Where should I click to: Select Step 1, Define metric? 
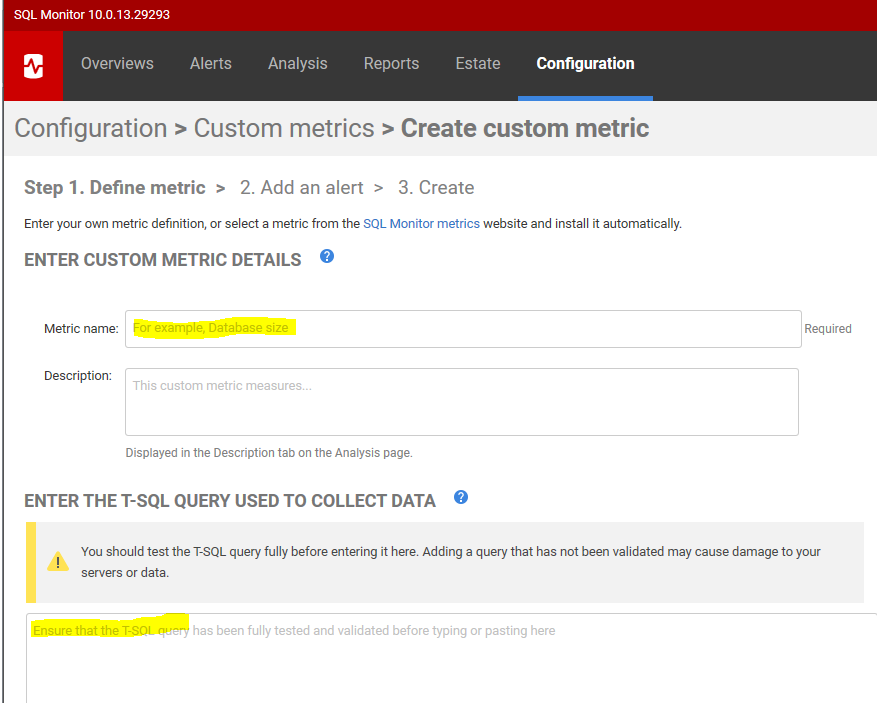115,187
